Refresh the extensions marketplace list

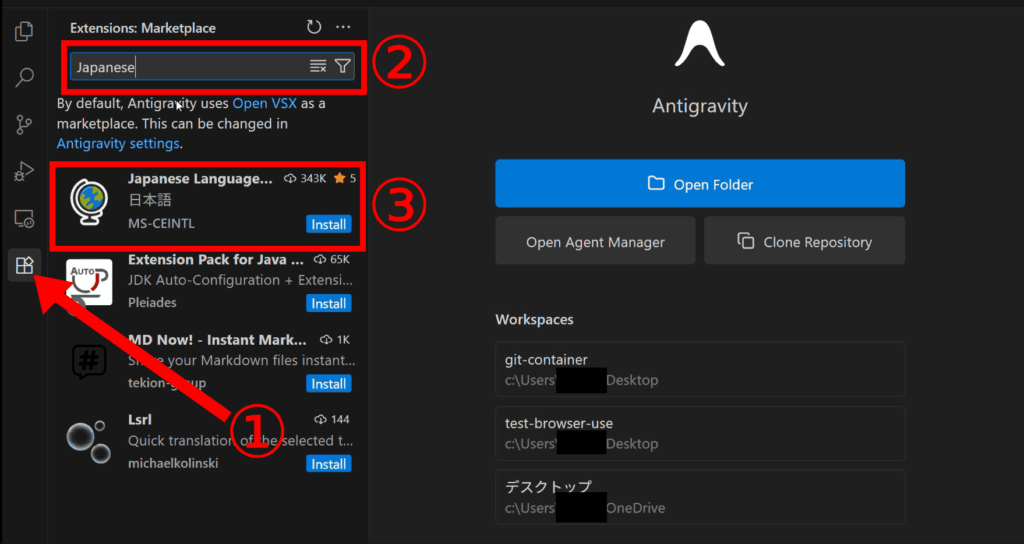coord(314,28)
